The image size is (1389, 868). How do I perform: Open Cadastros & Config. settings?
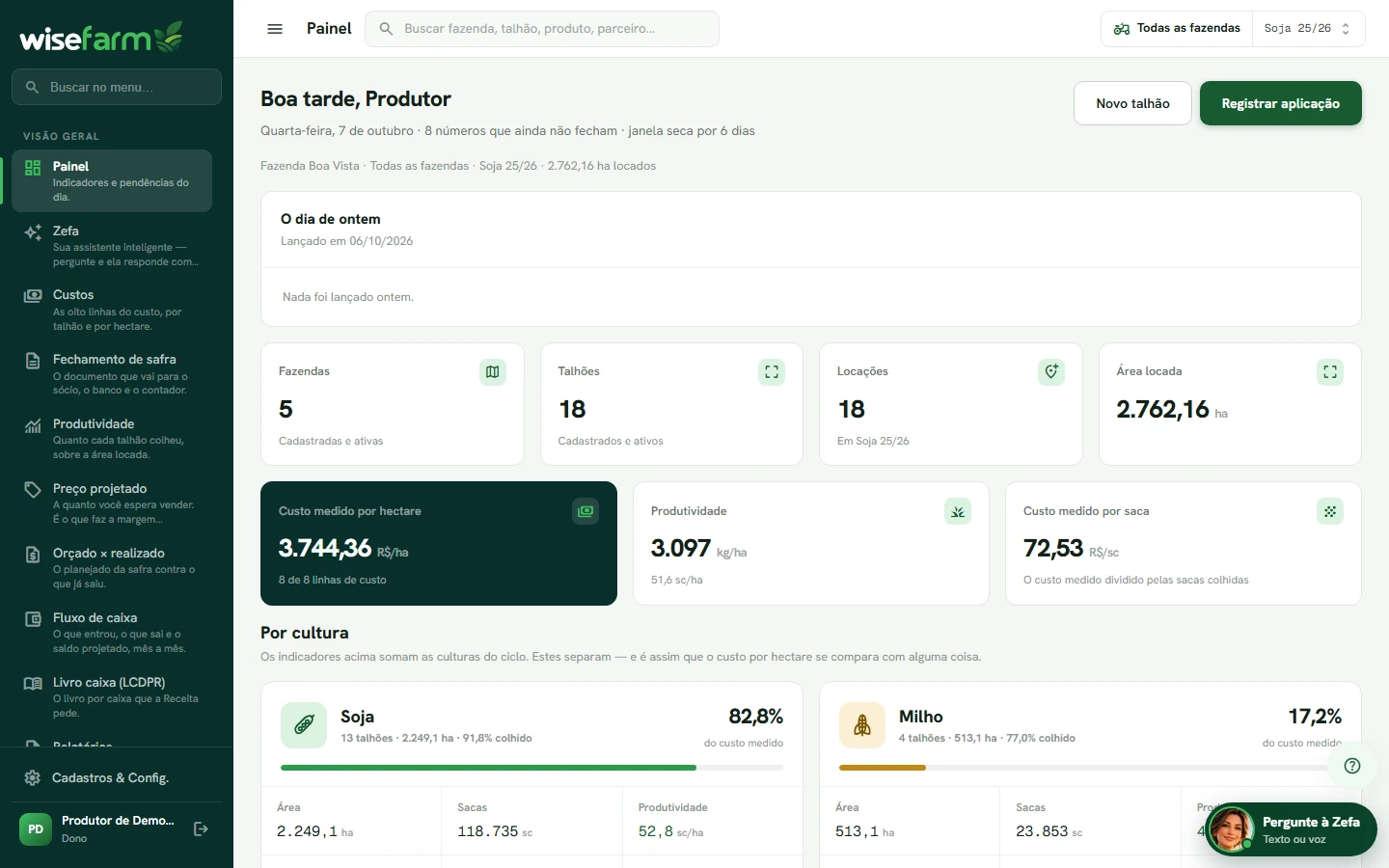112,777
